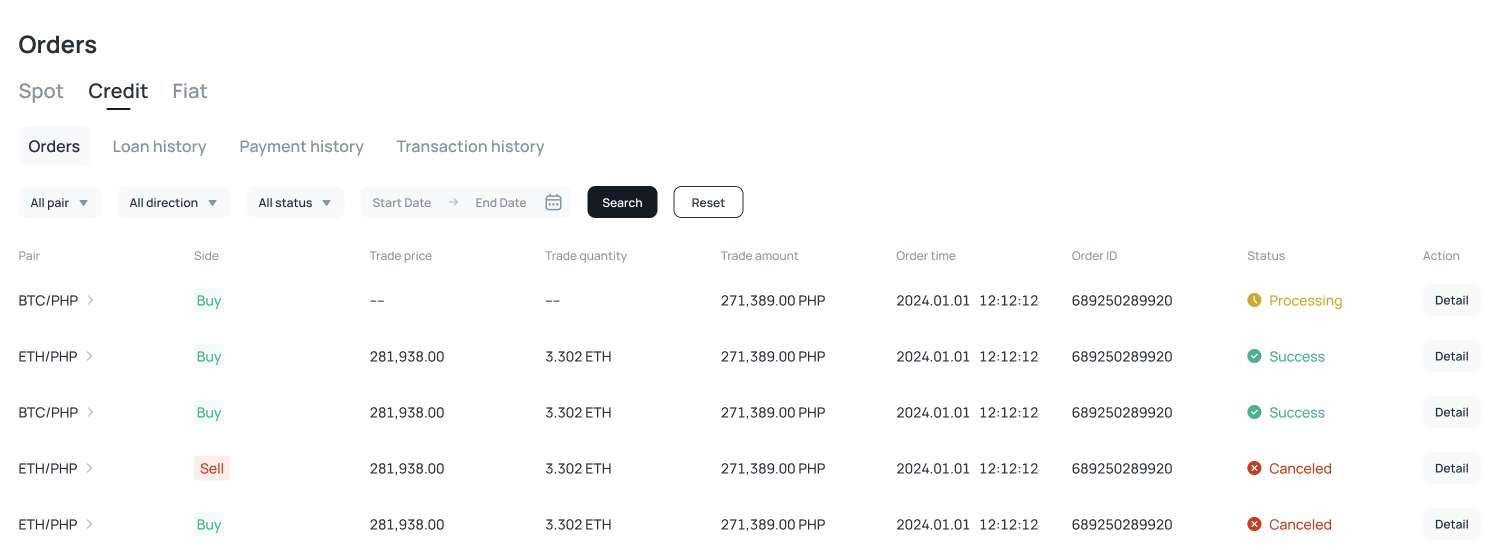The width and height of the screenshot is (1500, 550).
Task: Click the black Search button
Action: click(622, 202)
